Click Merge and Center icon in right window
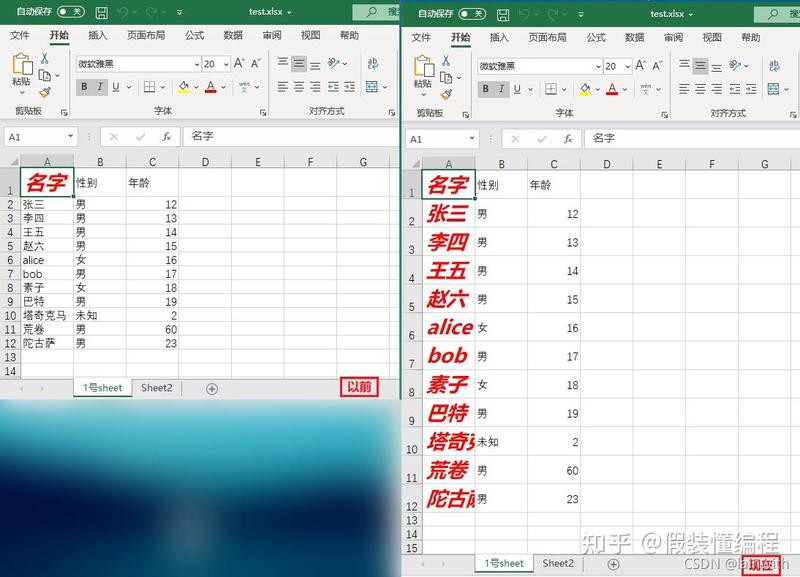The height and width of the screenshot is (577, 800). [x=773, y=89]
